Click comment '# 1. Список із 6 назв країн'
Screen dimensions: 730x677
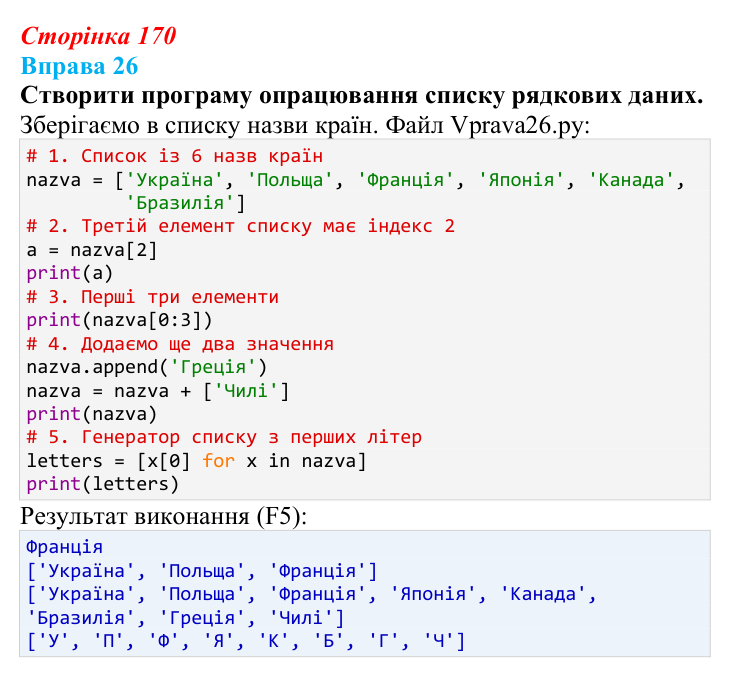coord(175,156)
